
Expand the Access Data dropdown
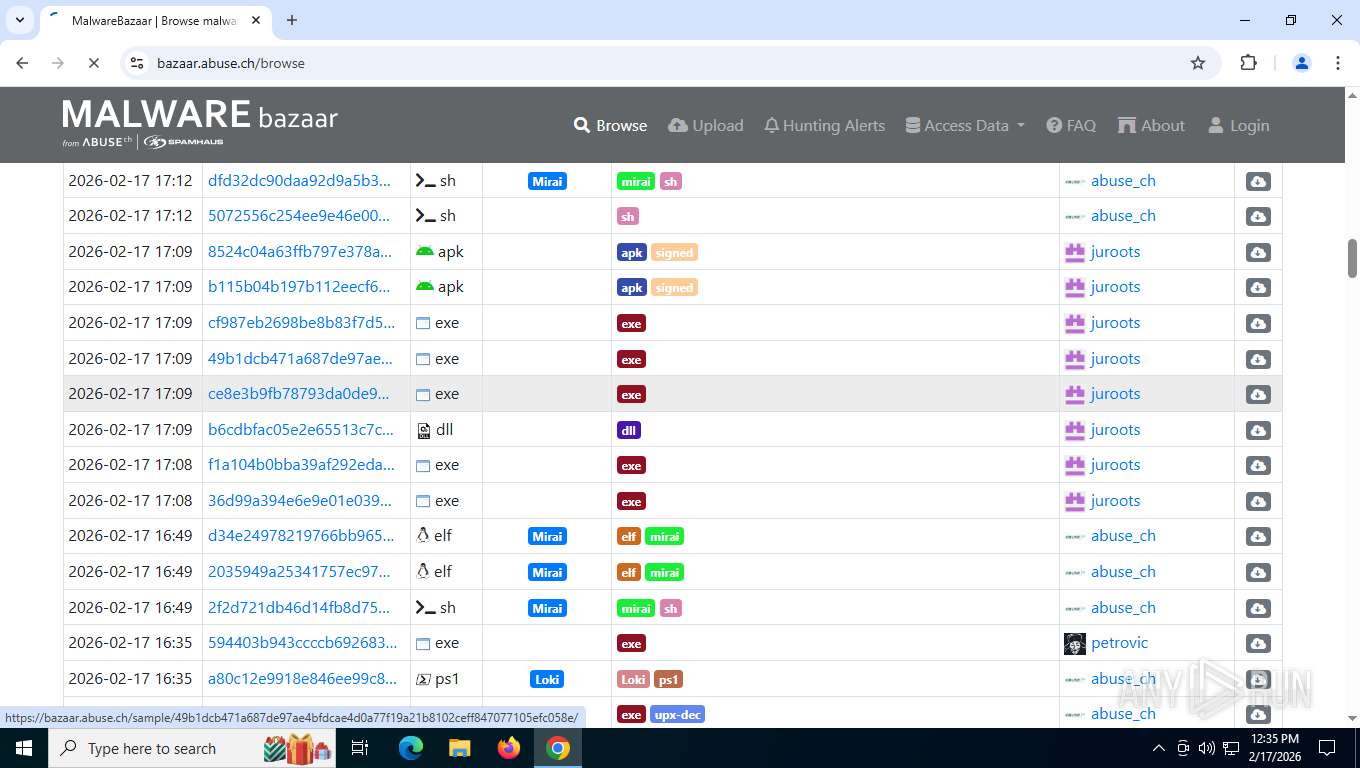tap(965, 125)
